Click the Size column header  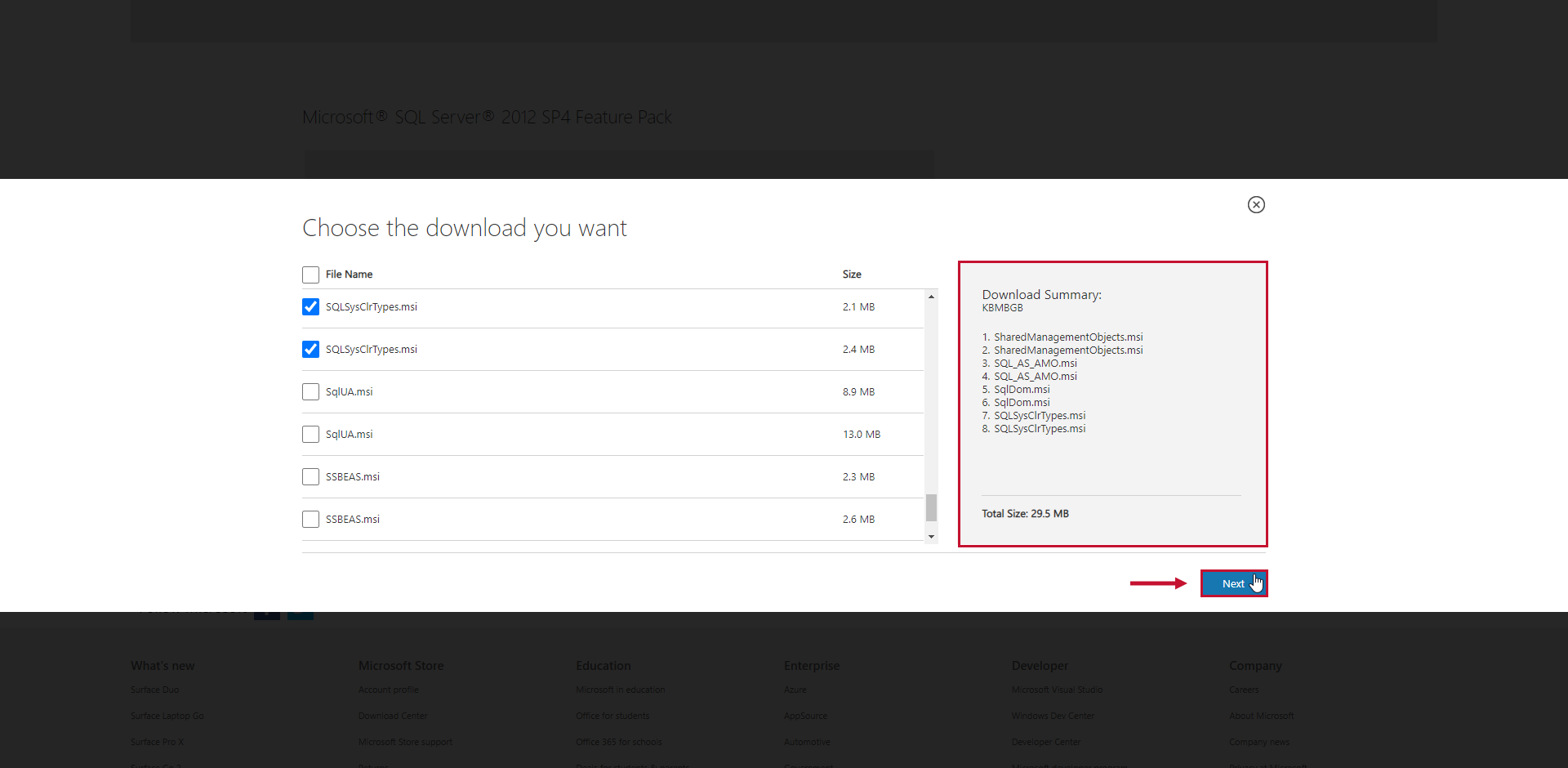[852, 275]
